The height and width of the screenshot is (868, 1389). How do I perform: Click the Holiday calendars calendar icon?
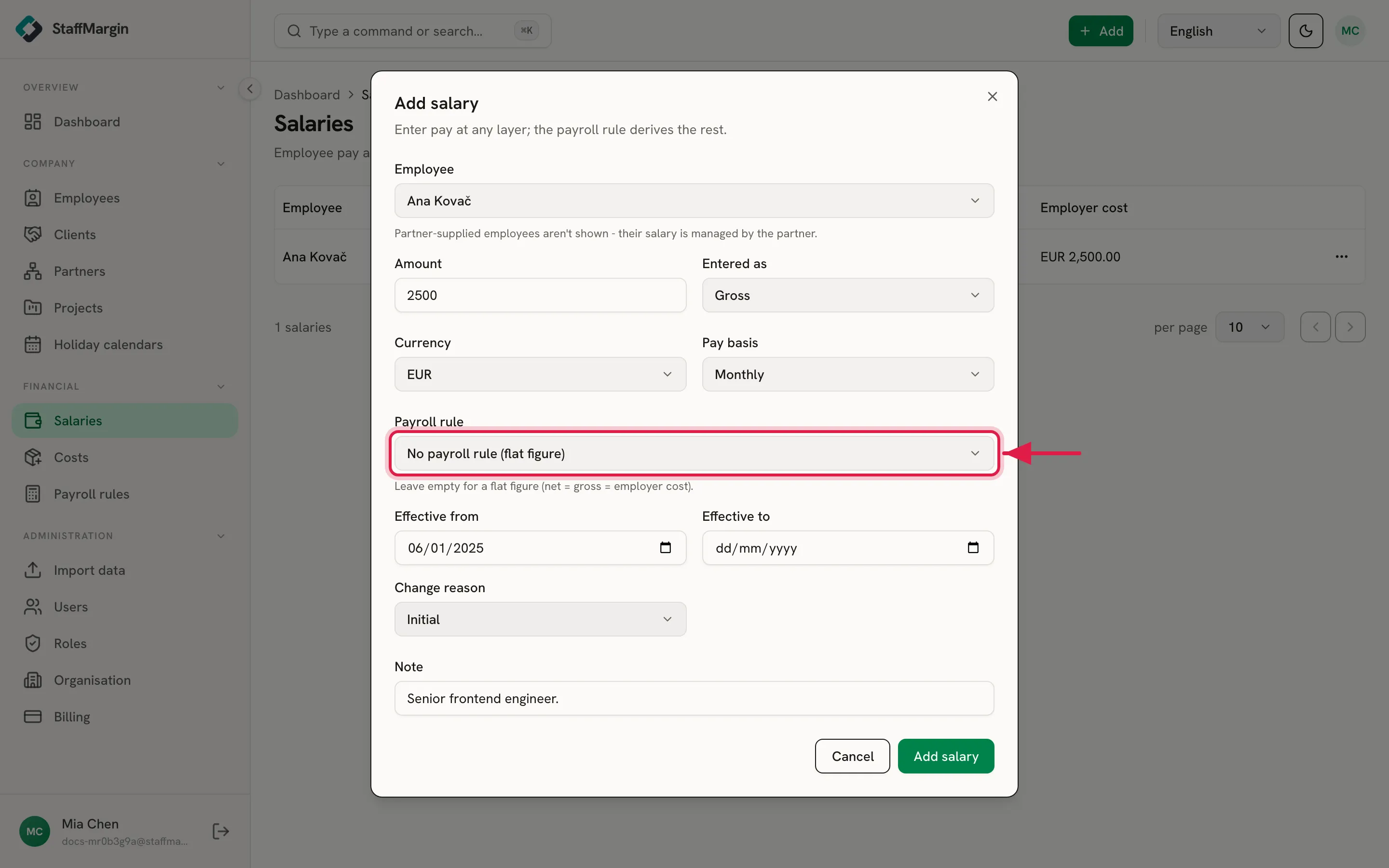tap(33, 345)
